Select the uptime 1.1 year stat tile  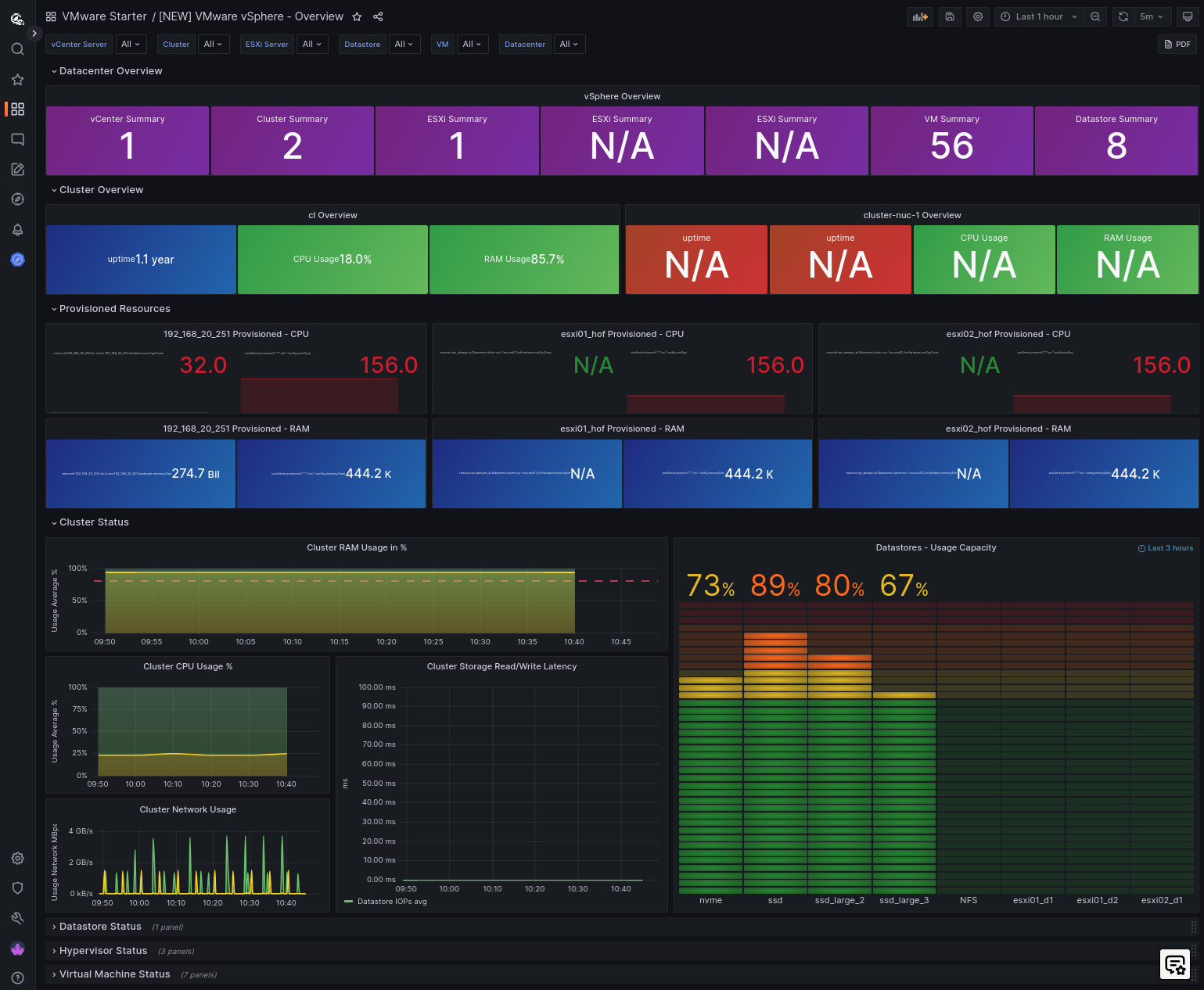coord(141,260)
